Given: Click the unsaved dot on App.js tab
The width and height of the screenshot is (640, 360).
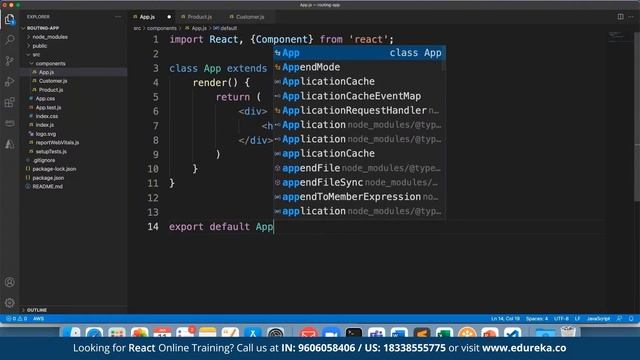Looking at the screenshot, I should point(169,17).
